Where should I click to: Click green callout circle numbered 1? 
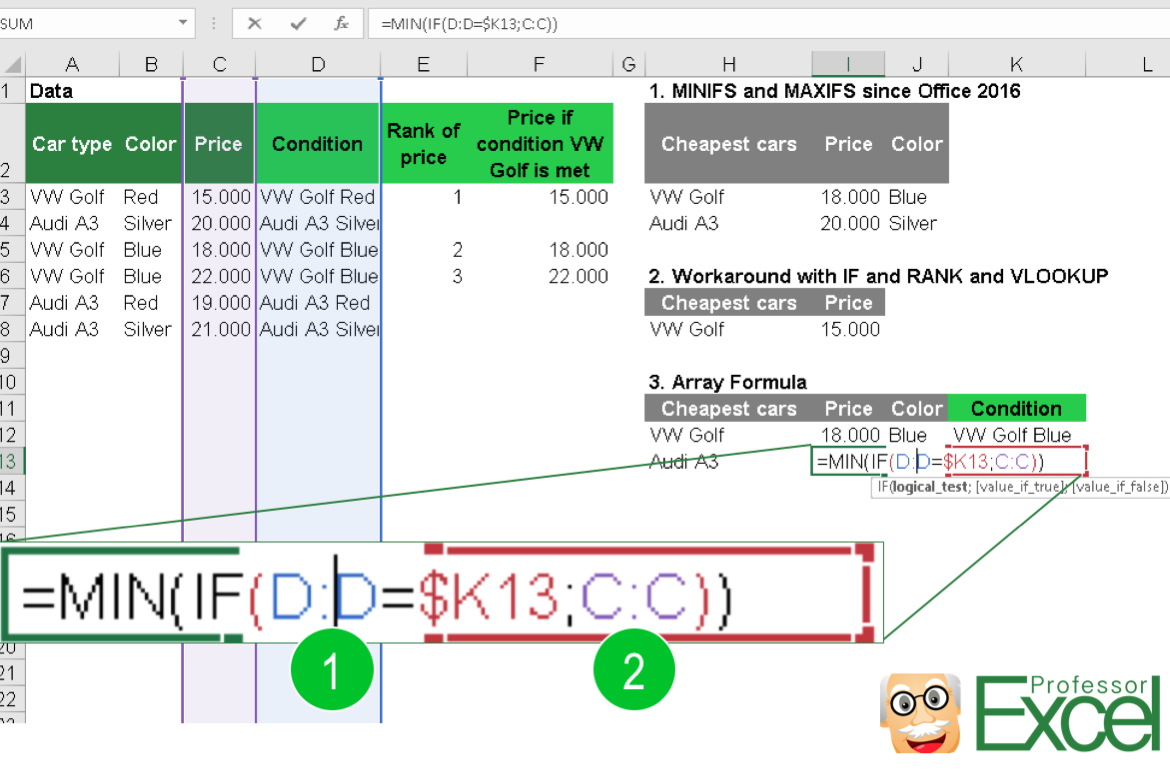[x=332, y=669]
